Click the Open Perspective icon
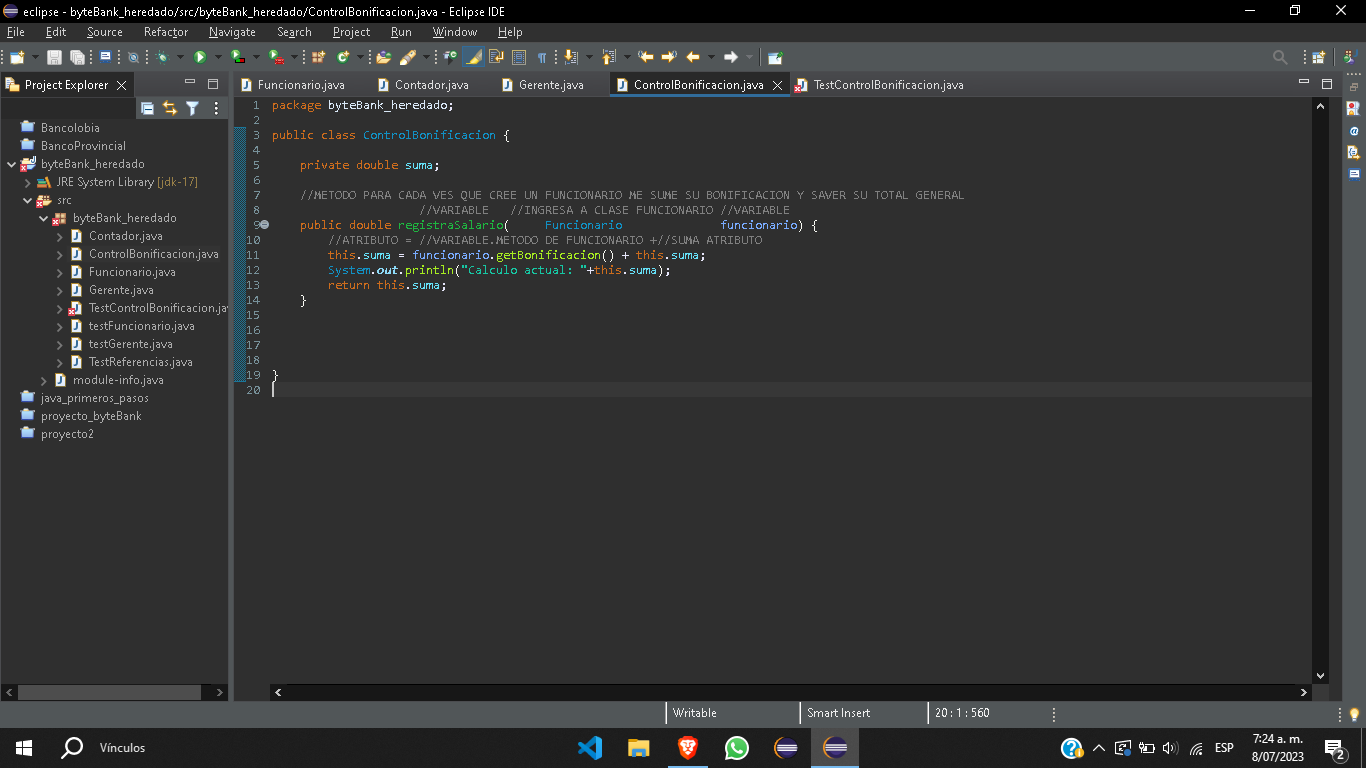The image size is (1366, 768). point(1318,57)
